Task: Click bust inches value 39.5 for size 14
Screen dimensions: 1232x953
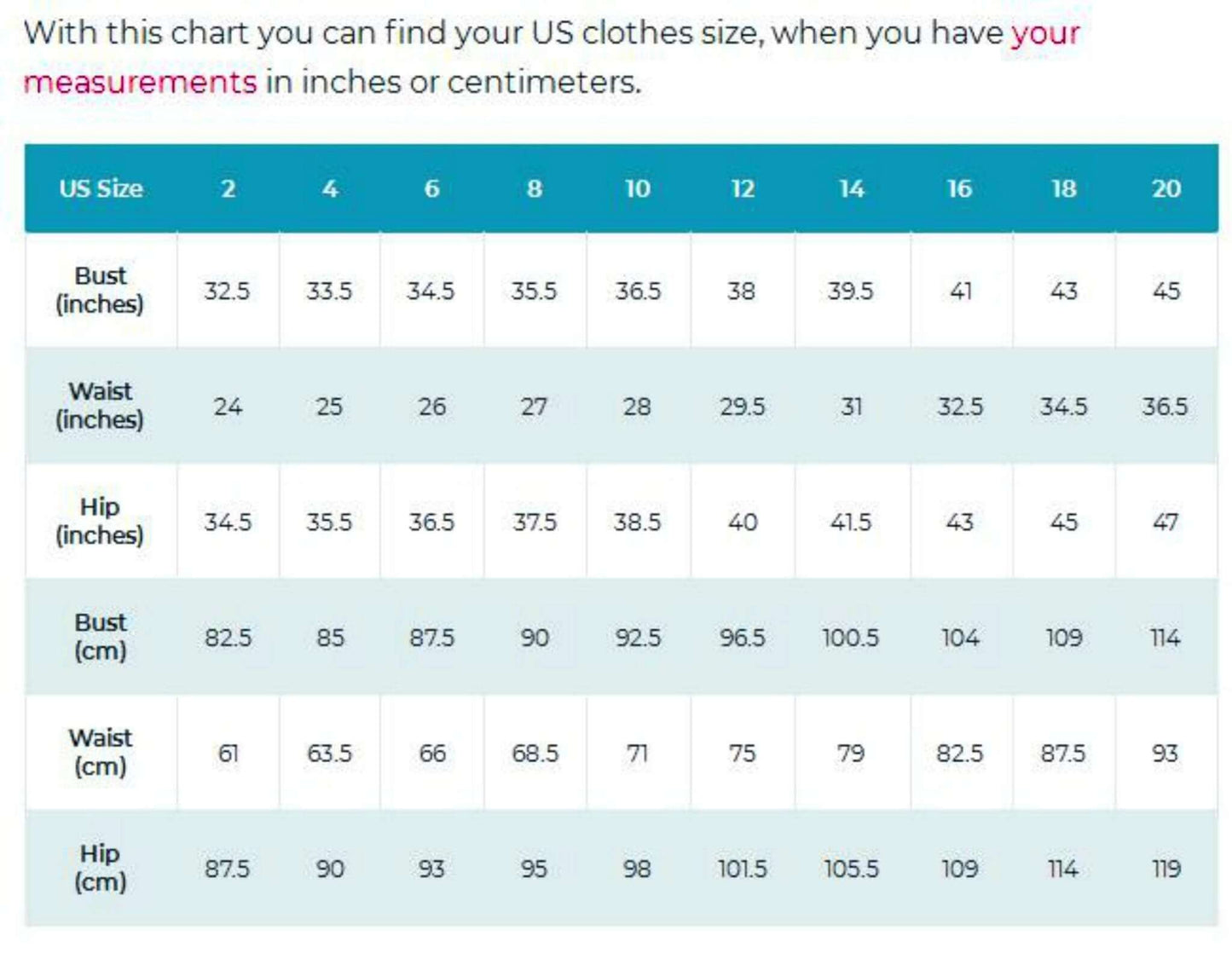Action: [851, 292]
